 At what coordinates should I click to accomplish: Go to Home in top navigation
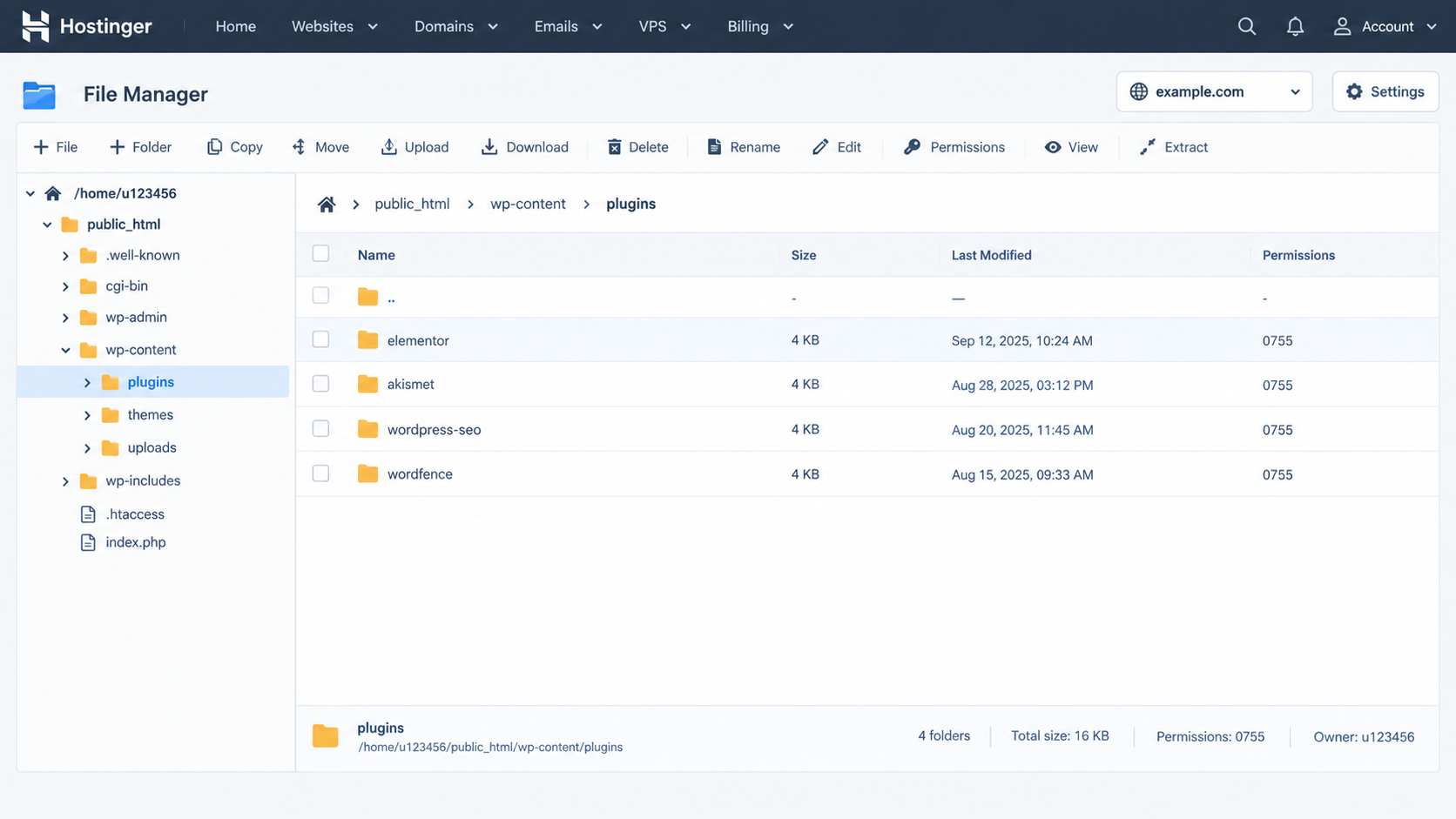point(236,26)
